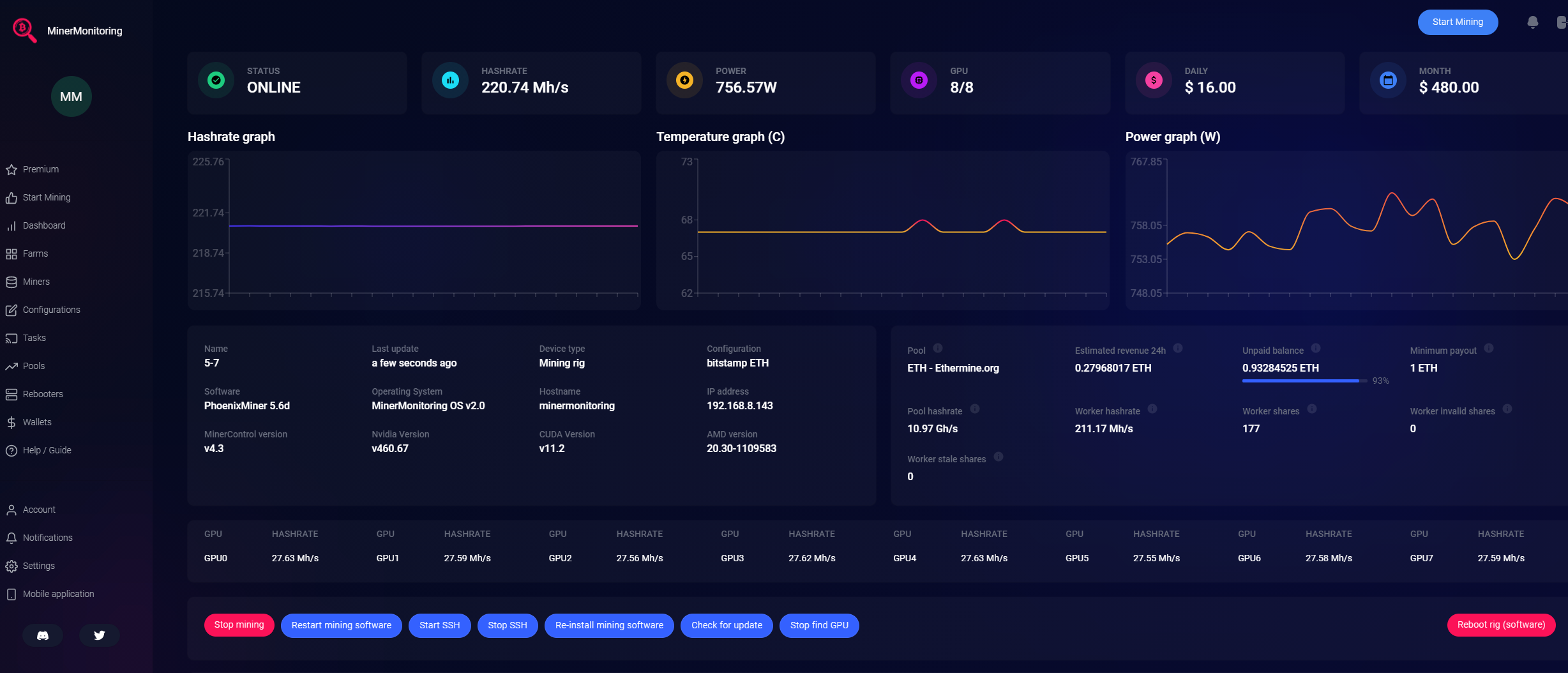The height and width of the screenshot is (673, 1568).
Task: Select Rebooters in the sidebar menu
Action: (x=43, y=394)
